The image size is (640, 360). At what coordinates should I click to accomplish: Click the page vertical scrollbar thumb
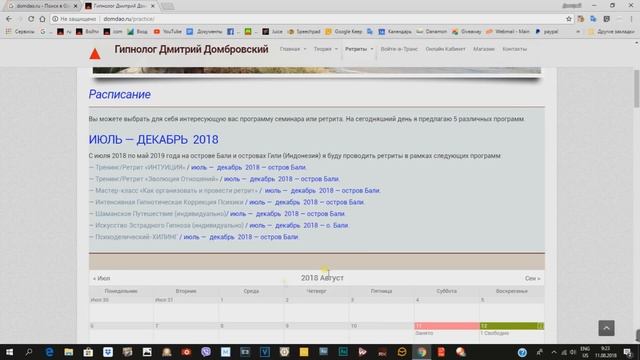(x=636, y=89)
